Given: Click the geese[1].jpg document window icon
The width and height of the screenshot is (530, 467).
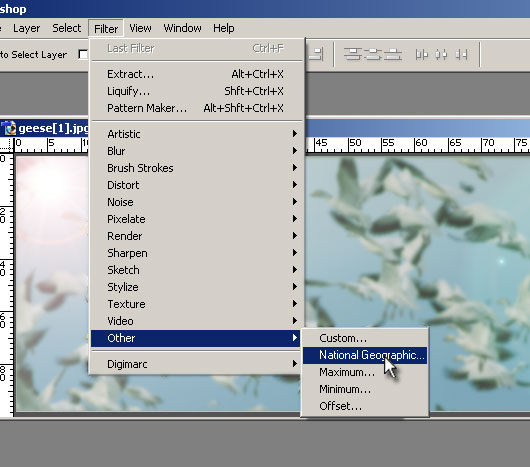Looking at the screenshot, I should pos(9,128).
